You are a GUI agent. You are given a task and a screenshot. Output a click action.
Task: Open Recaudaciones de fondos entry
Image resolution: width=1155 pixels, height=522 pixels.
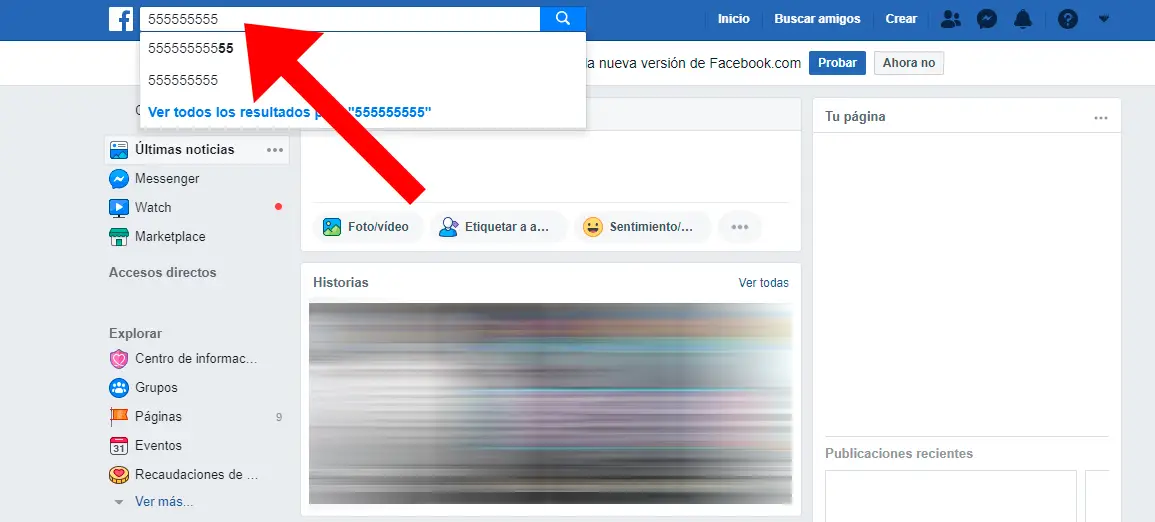click(x=197, y=475)
